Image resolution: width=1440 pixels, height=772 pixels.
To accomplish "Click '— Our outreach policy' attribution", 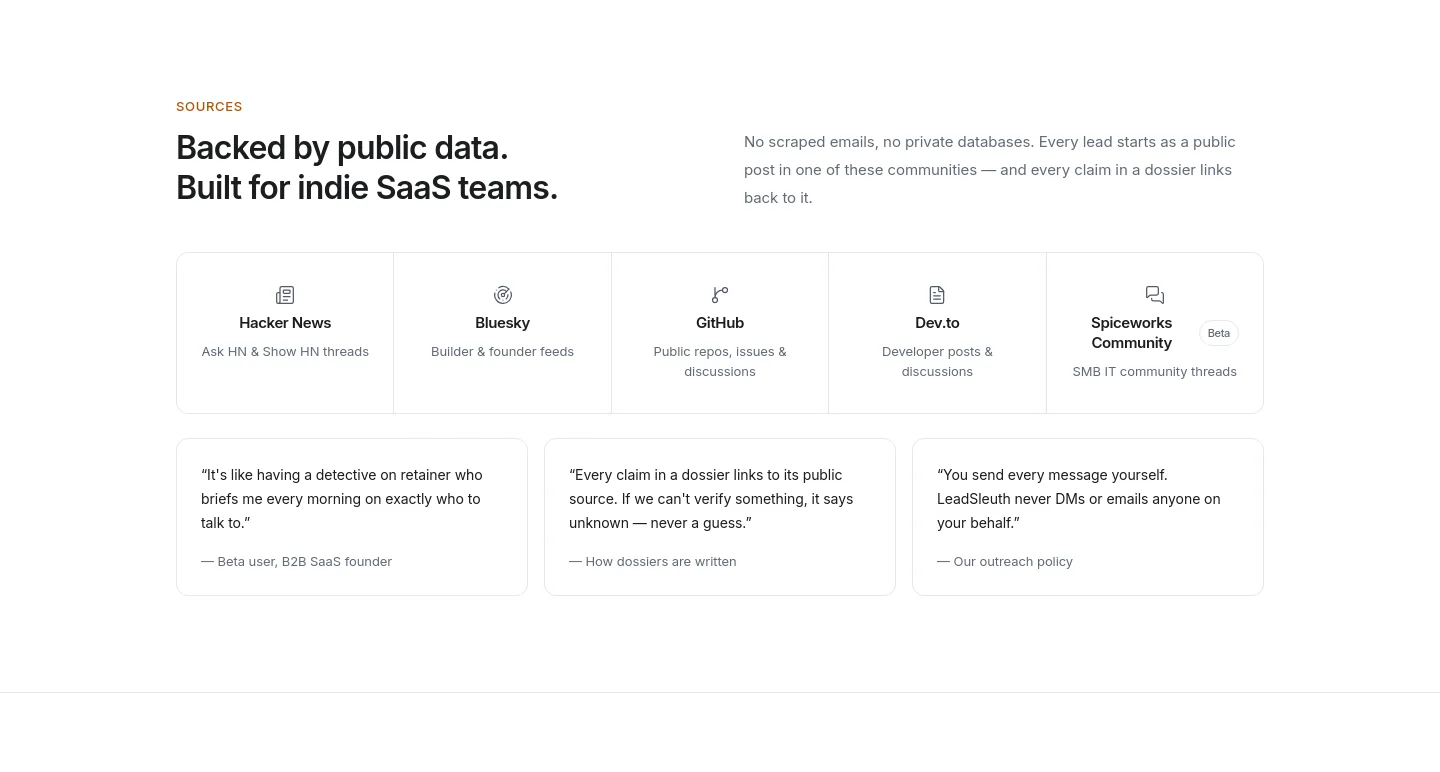I will 1005,562.
